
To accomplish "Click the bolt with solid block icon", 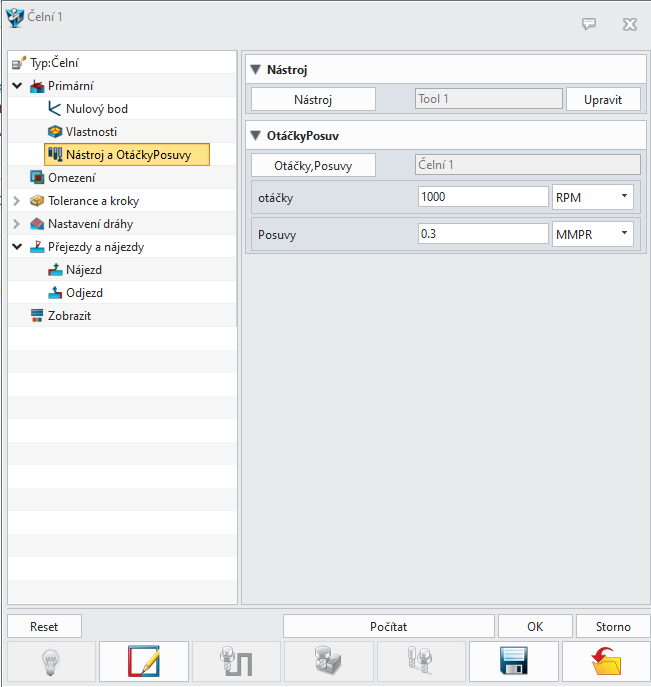I will point(329,662).
